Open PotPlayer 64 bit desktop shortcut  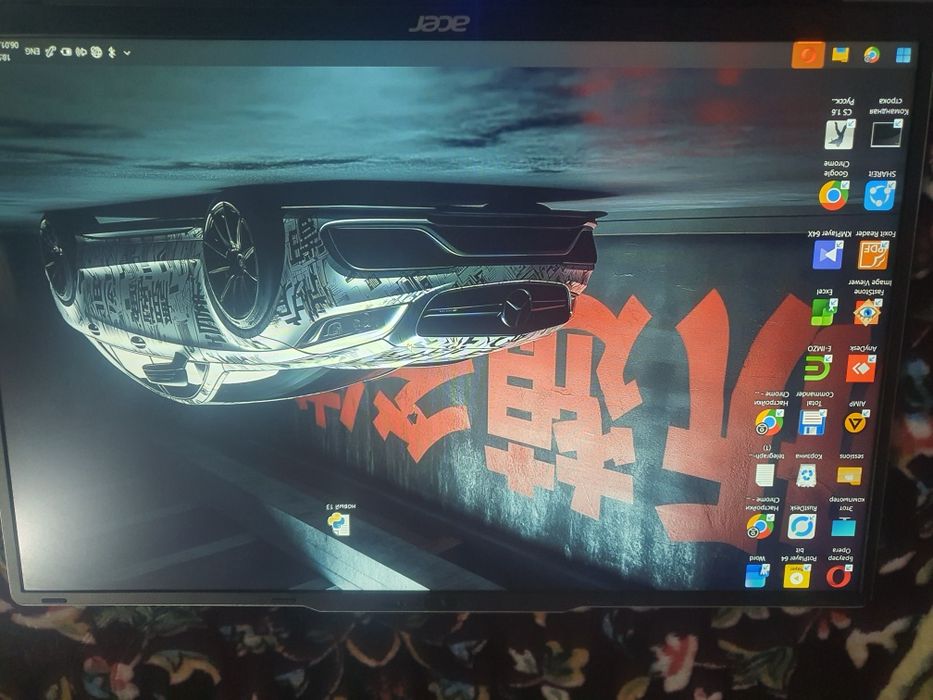797,576
